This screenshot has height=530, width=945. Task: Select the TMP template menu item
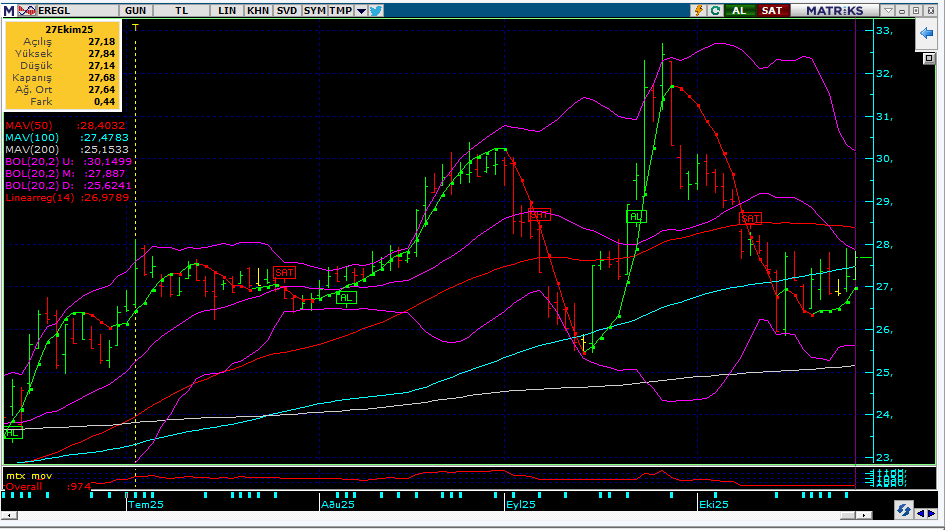pos(340,10)
